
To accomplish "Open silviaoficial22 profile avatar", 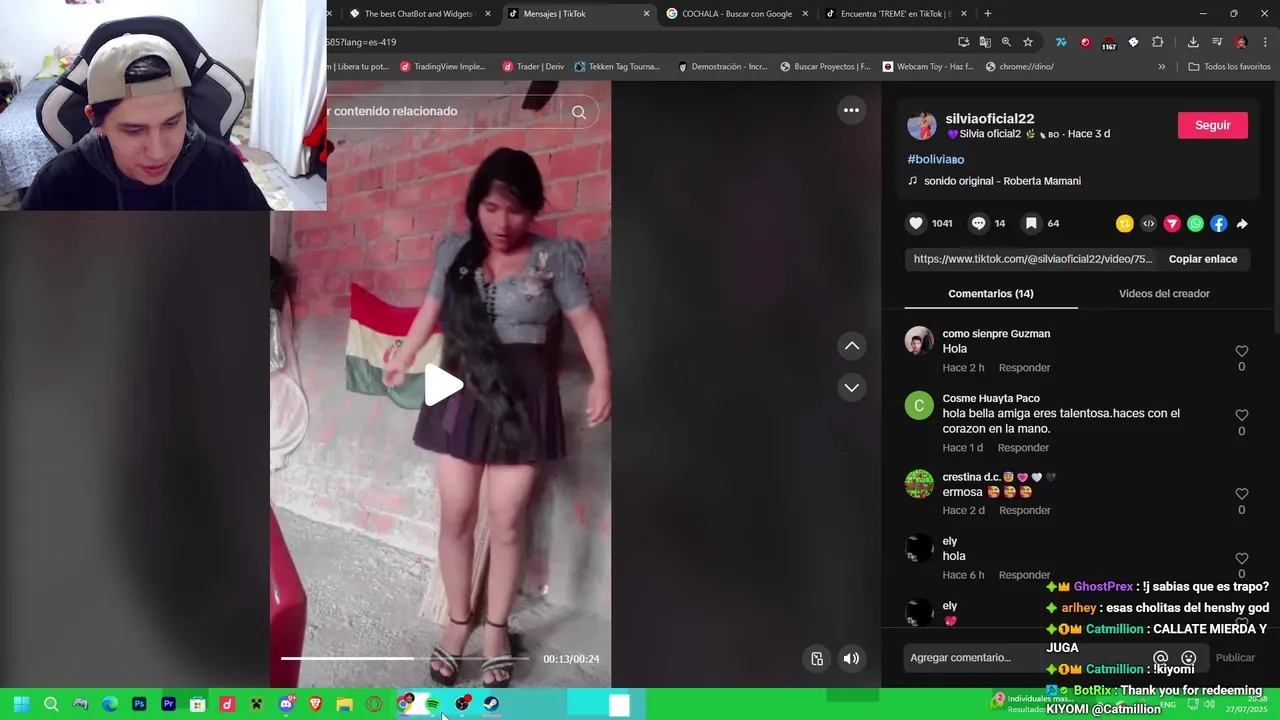I will pyautogui.click(x=921, y=126).
